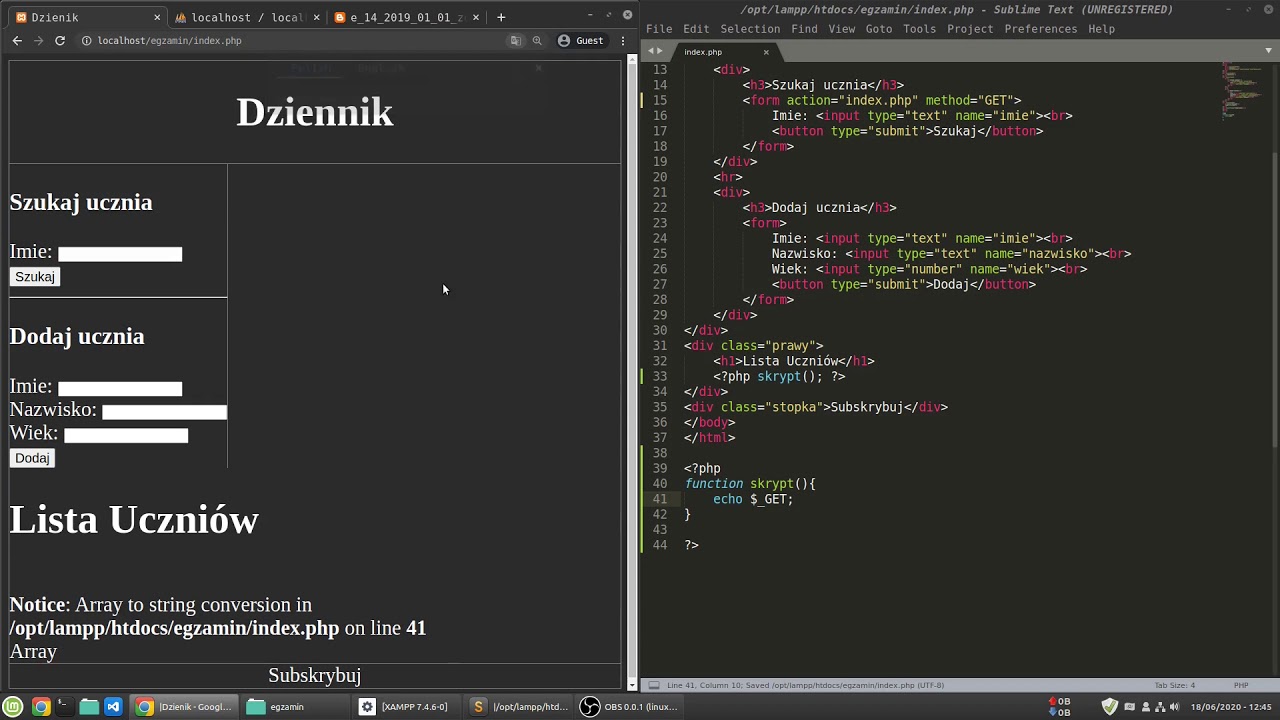
Task: Launch Visual Studio Code from panel
Action: tap(113, 707)
